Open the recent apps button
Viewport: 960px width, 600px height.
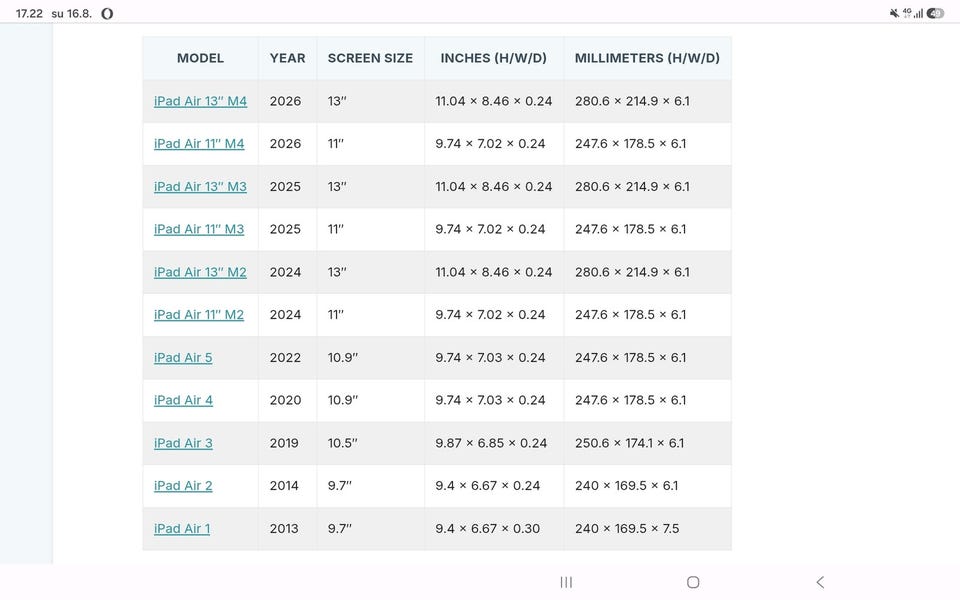tap(566, 582)
